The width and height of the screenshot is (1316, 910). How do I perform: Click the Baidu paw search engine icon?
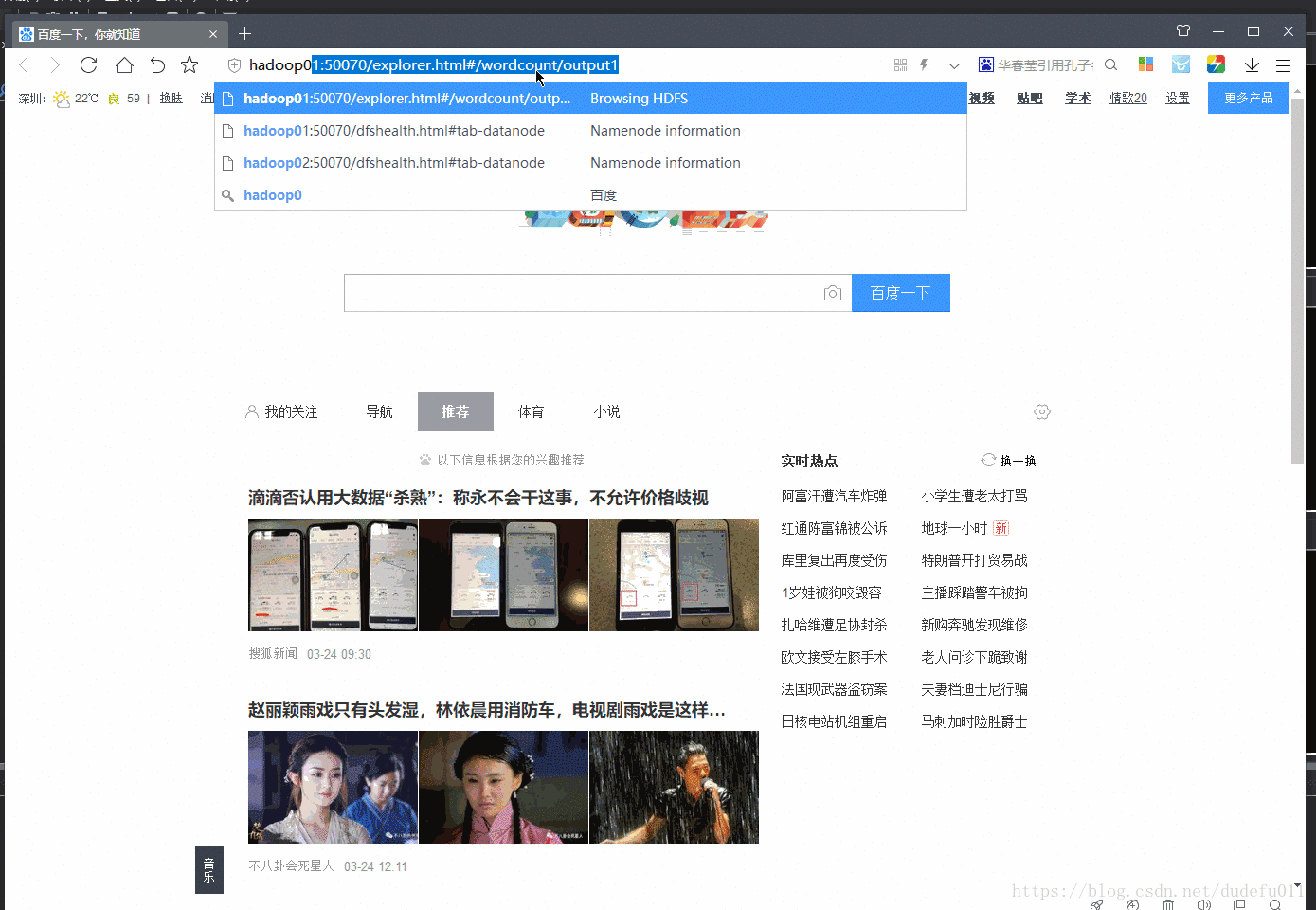tap(986, 64)
